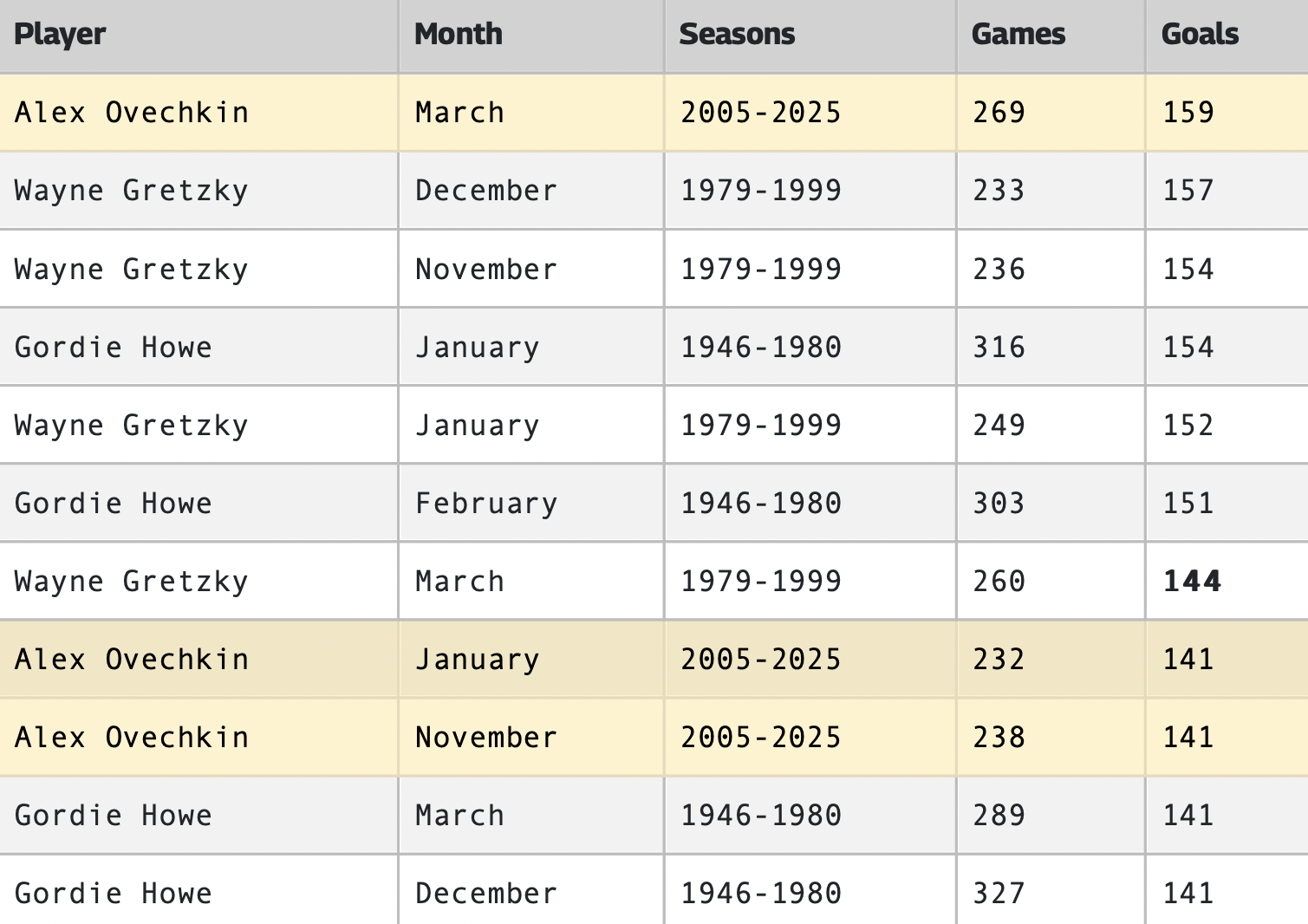Click Alex Ovechkin in January row
Screen dimensions: 1308x924
[132, 659]
